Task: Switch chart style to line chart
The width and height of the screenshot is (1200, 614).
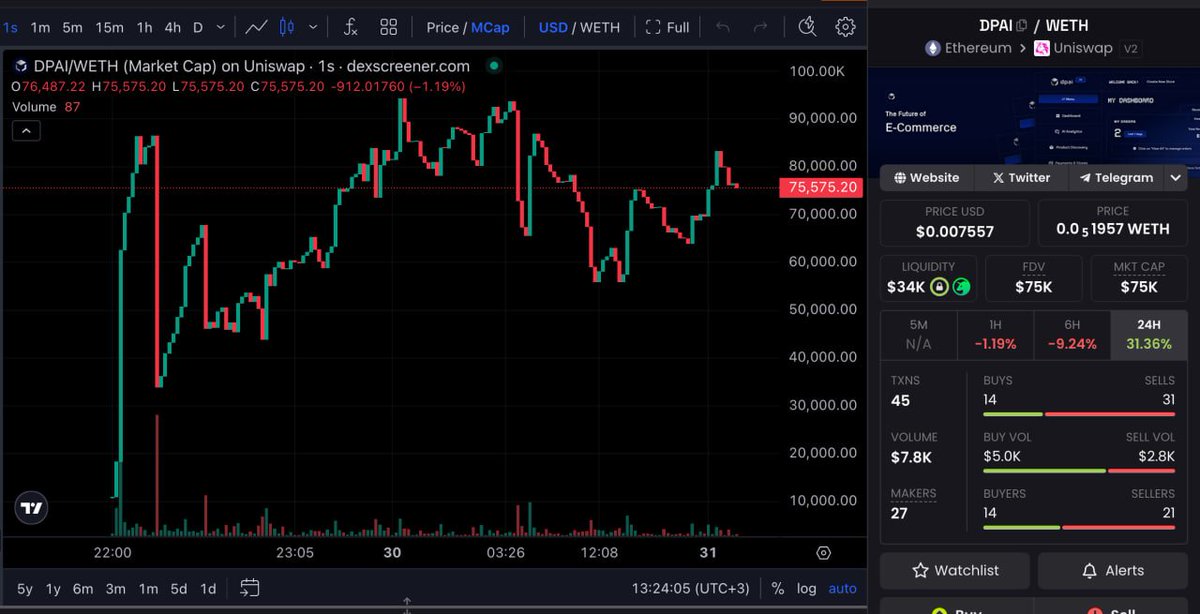Action: pos(257,27)
